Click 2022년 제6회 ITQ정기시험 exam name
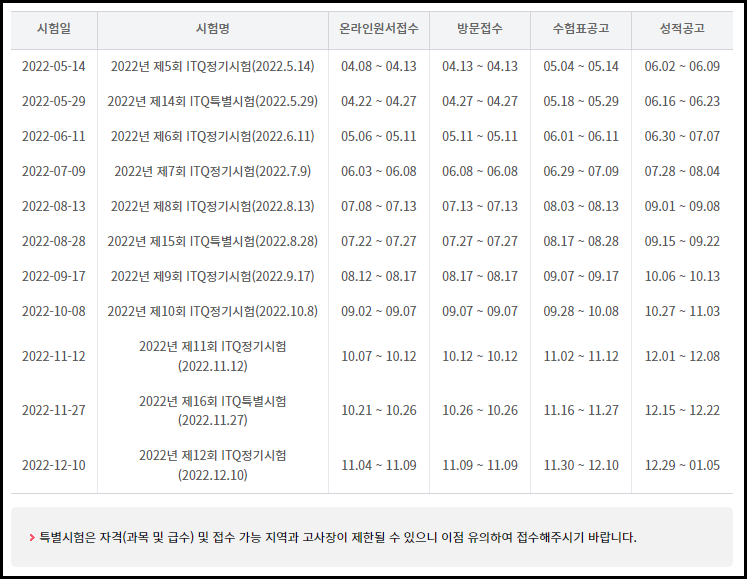 [x=212, y=136]
